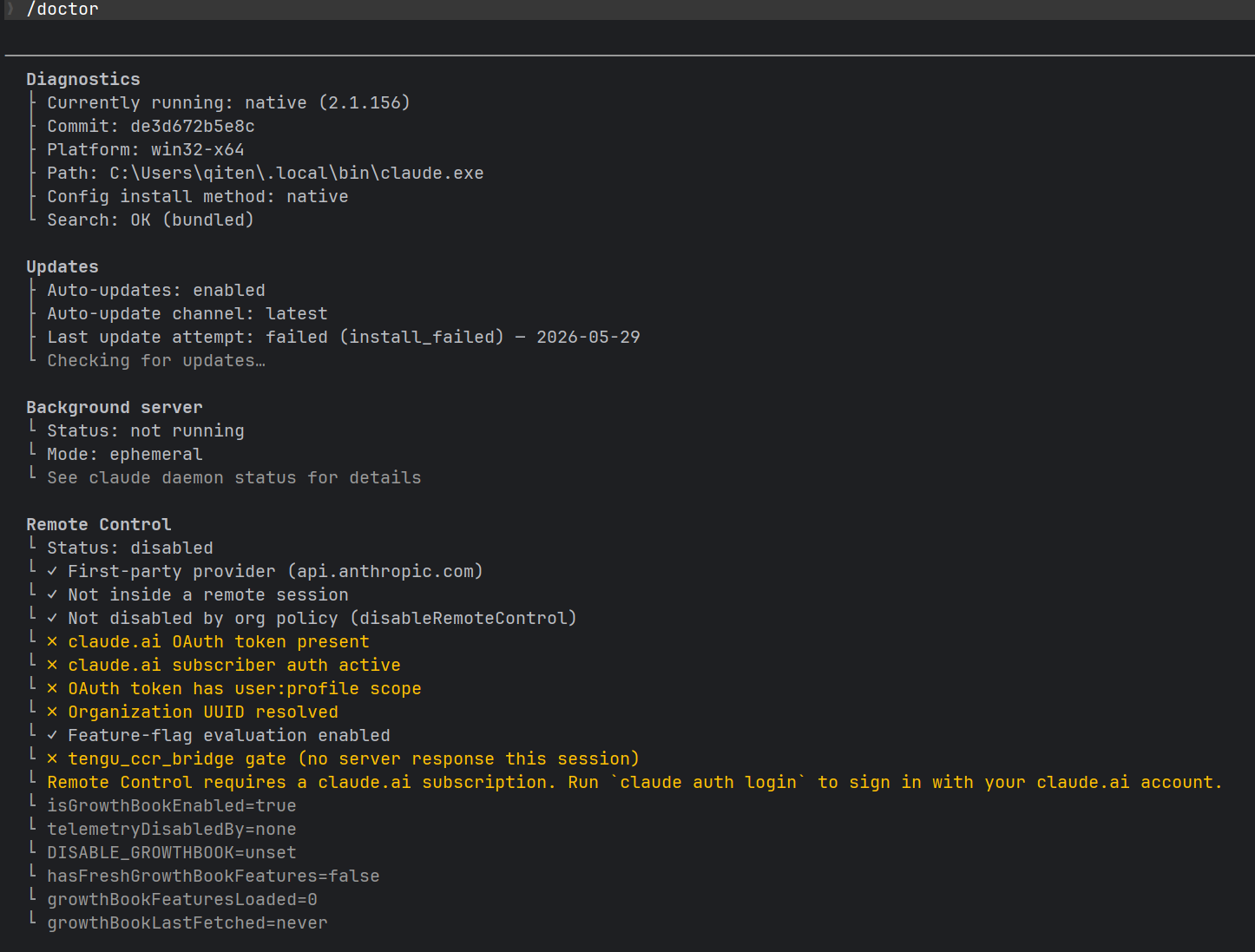
Task: Click 'Currently running: native (2.1.156)' line
Action: [x=228, y=103]
